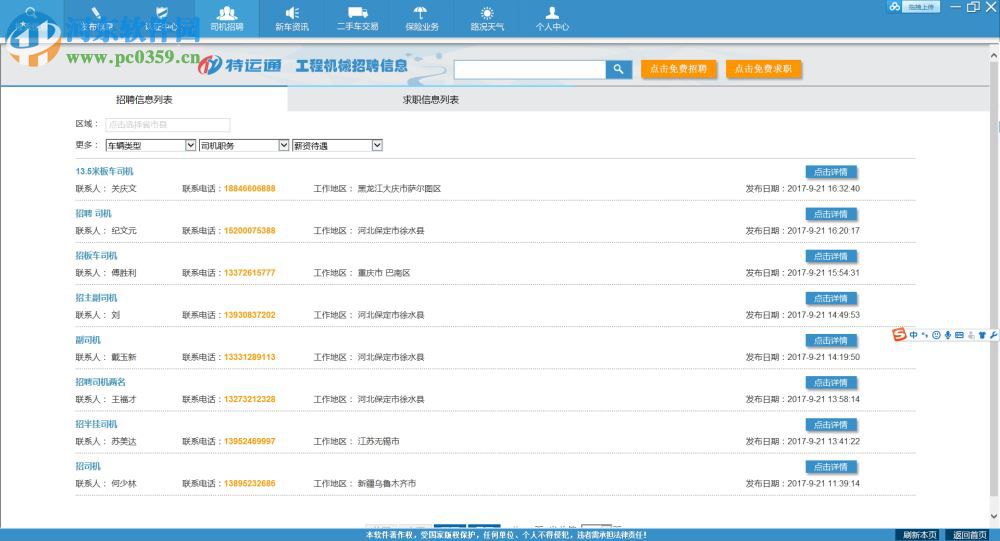Toggle Sogou punctuation mode icon
This screenshot has height=541, width=1000.
[925, 335]
